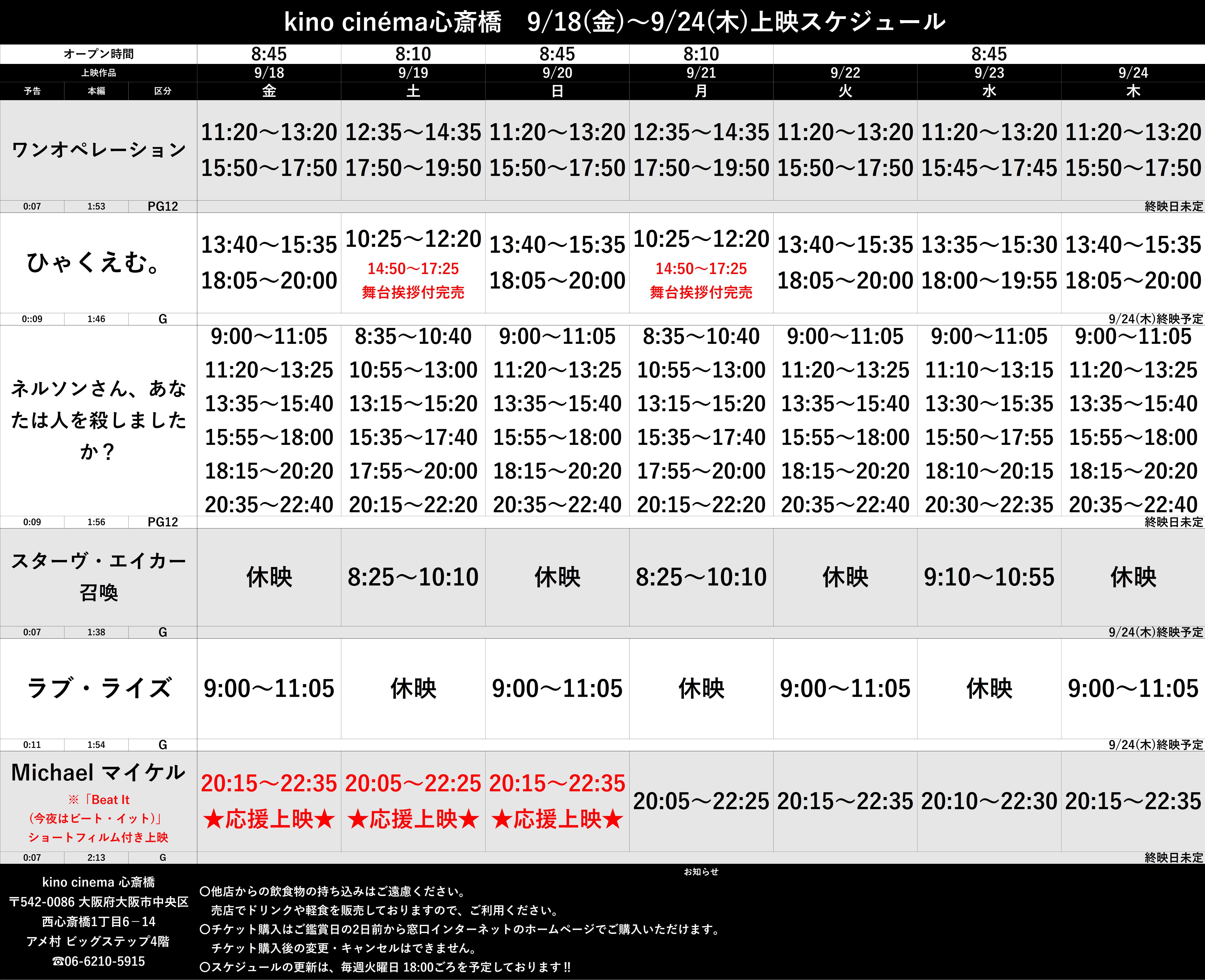Click the オープン時間 header cell
The width and height of the screenshot is (1205, 980).
pyautogui.click(x=98, y=54)
